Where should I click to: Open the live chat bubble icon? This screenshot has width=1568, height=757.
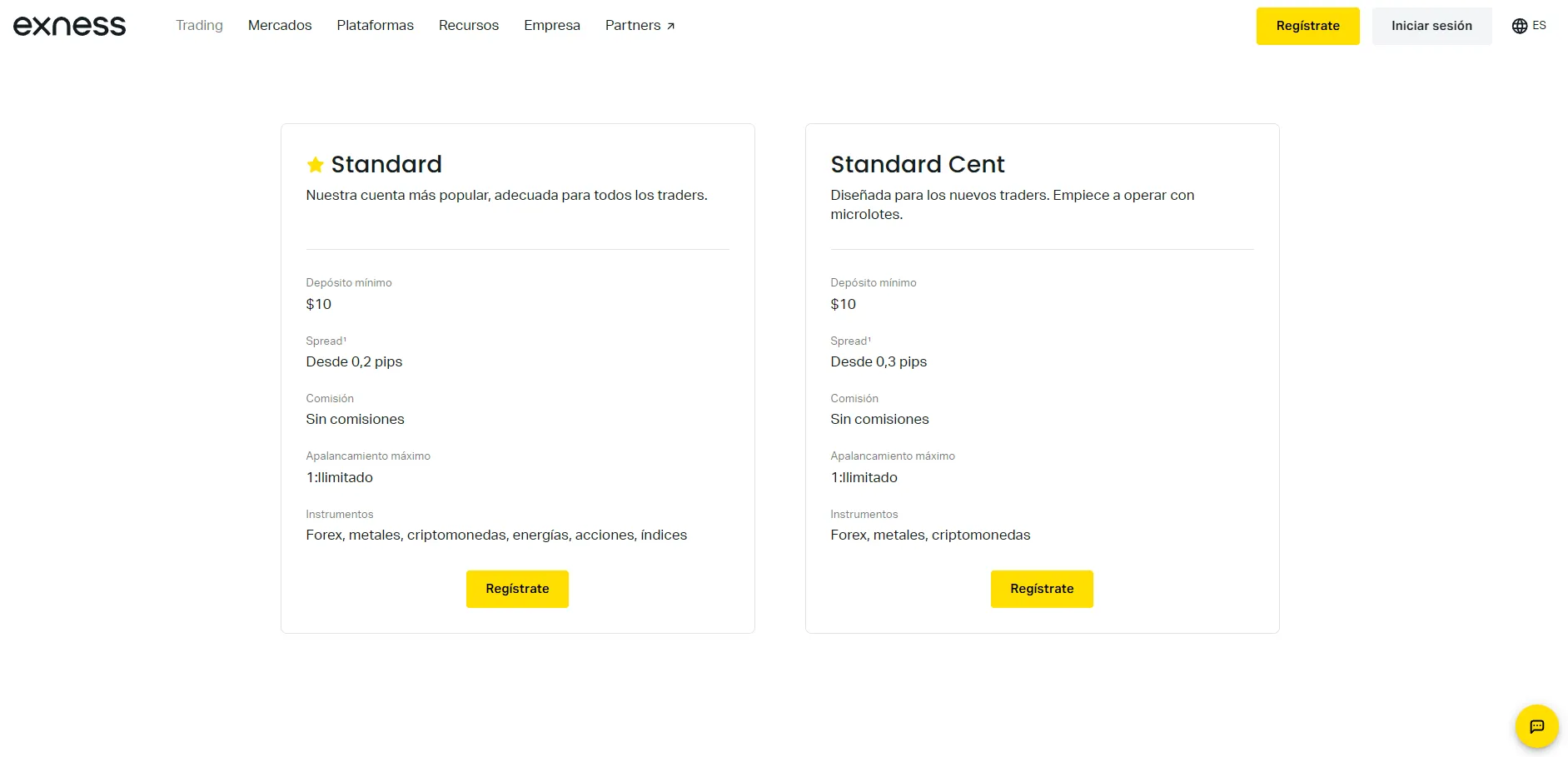1536,726
